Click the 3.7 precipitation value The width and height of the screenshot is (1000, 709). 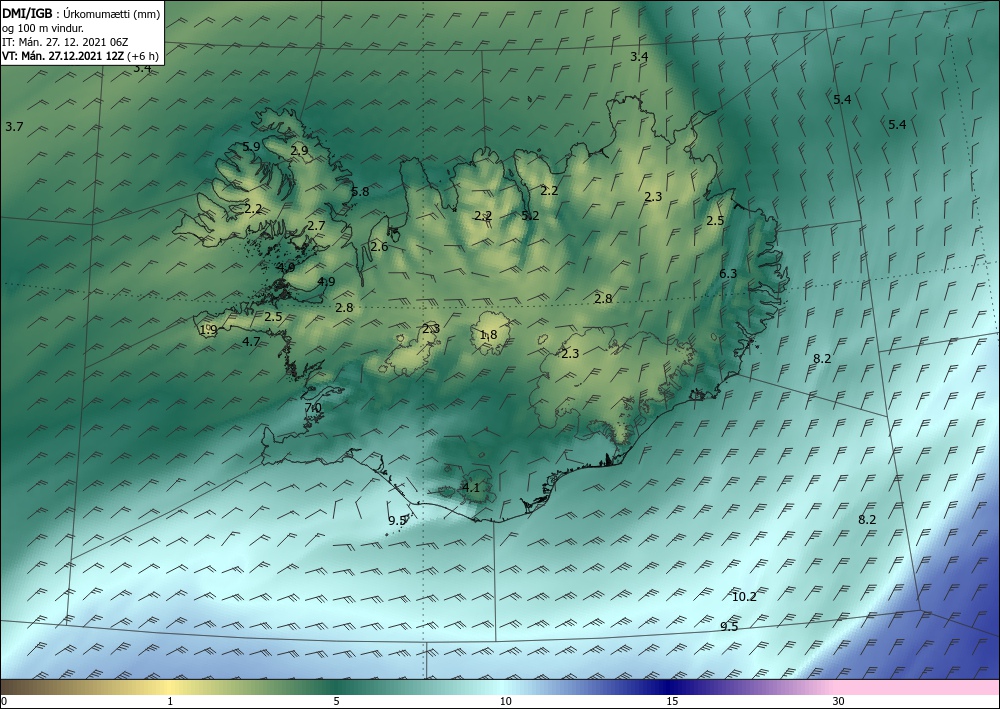click(x=14, y=127)
